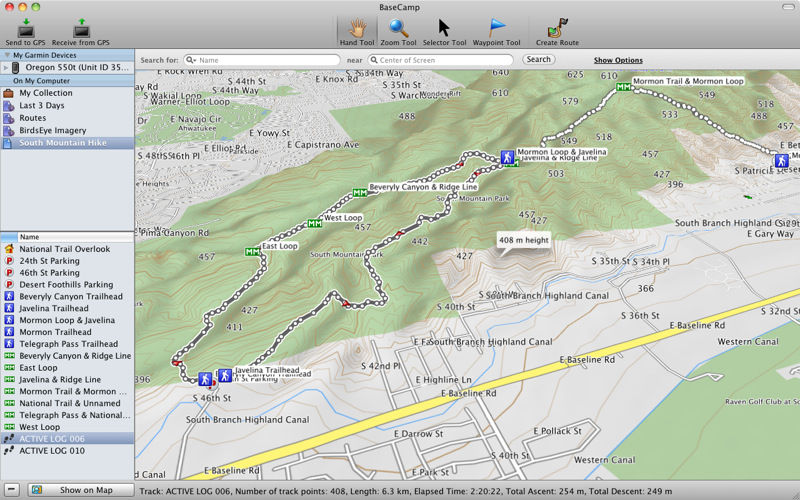
Task: Click the Name search field
Action: (262, 60)
